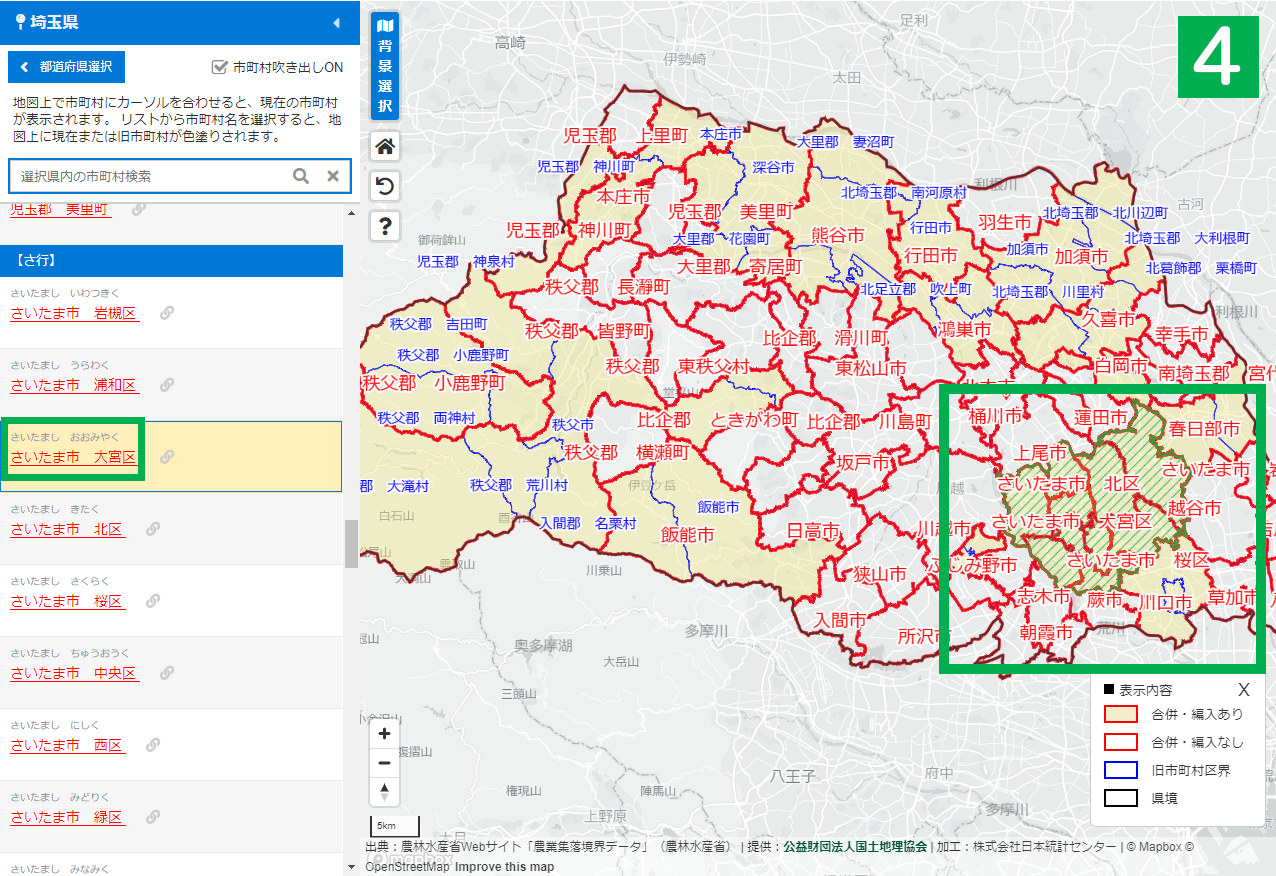The height and width of the screenshot is (876, 1276).
Task: Click 狭山市 label on the map
Action: [x=880, y=574]
